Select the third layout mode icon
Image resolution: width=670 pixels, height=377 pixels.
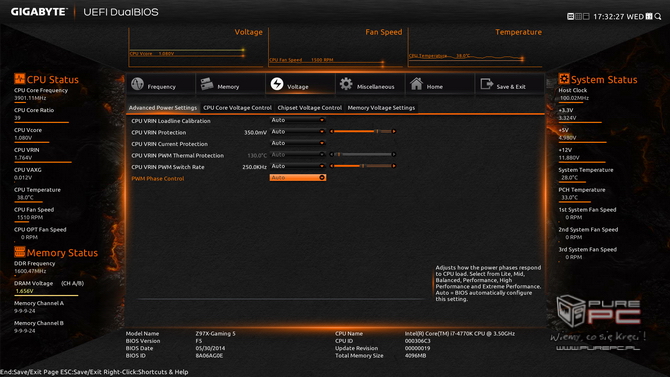pos(586,16)
